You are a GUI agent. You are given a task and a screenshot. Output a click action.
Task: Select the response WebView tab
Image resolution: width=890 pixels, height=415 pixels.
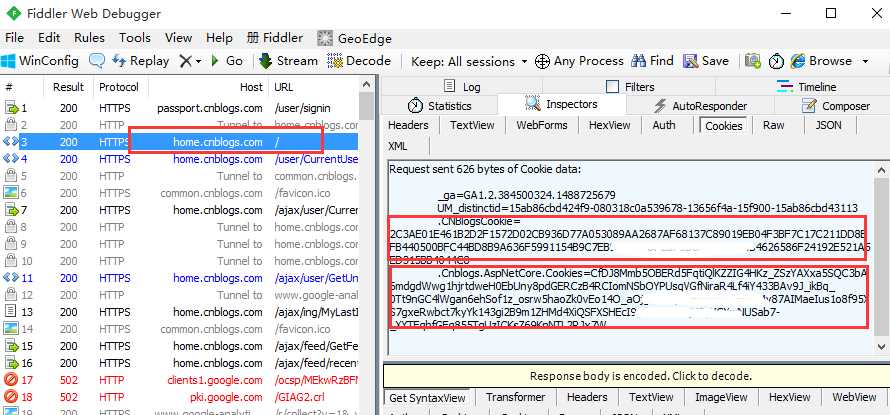[854, 397]
